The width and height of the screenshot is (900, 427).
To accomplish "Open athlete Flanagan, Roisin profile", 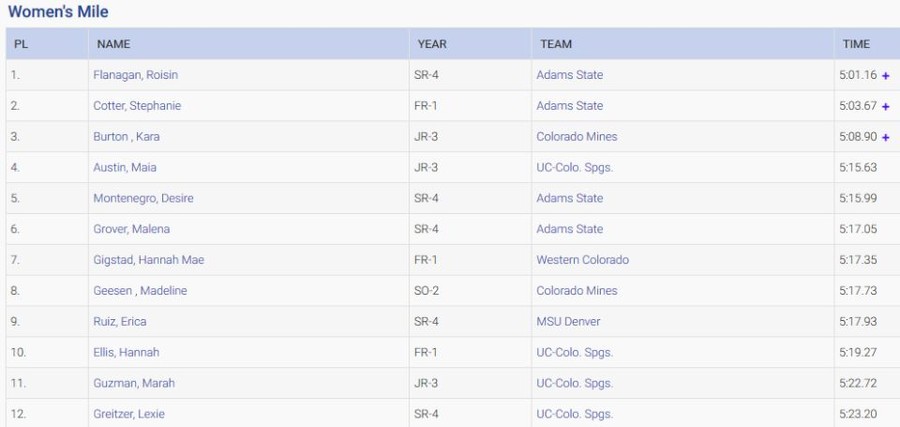I will 135,75.
